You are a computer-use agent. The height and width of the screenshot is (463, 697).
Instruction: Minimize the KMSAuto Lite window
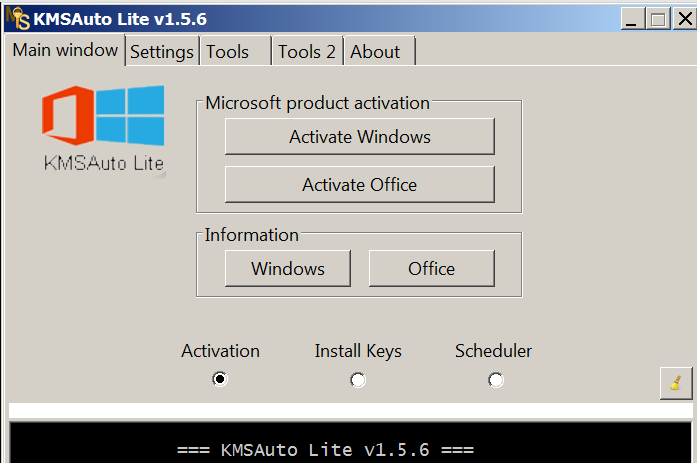click(633, 19)
